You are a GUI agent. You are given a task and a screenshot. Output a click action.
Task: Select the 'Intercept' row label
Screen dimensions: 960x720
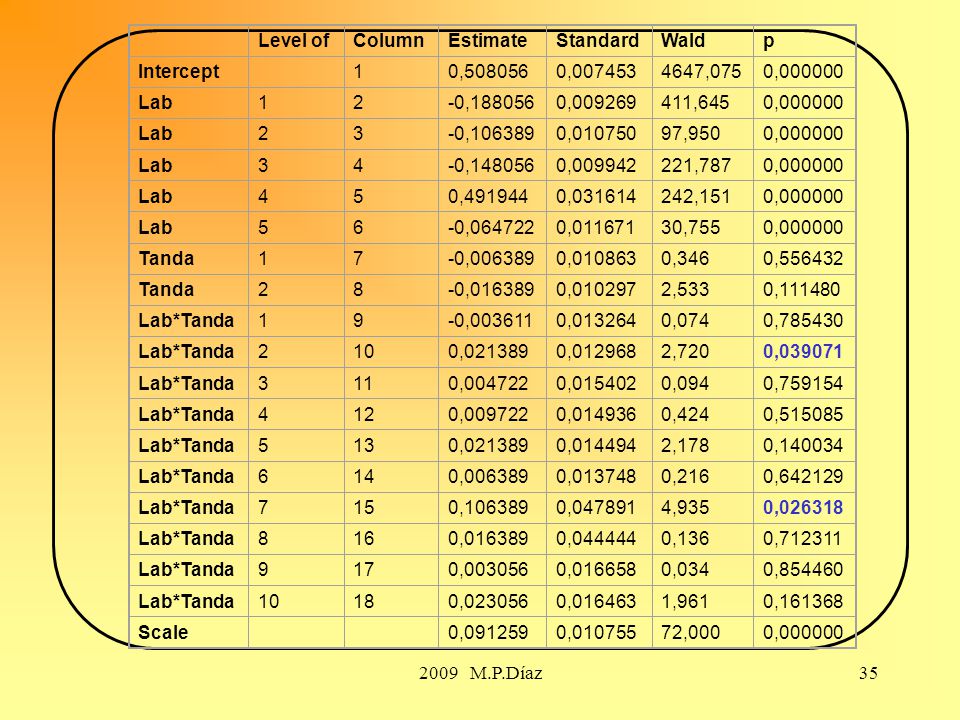pos(178,72)
